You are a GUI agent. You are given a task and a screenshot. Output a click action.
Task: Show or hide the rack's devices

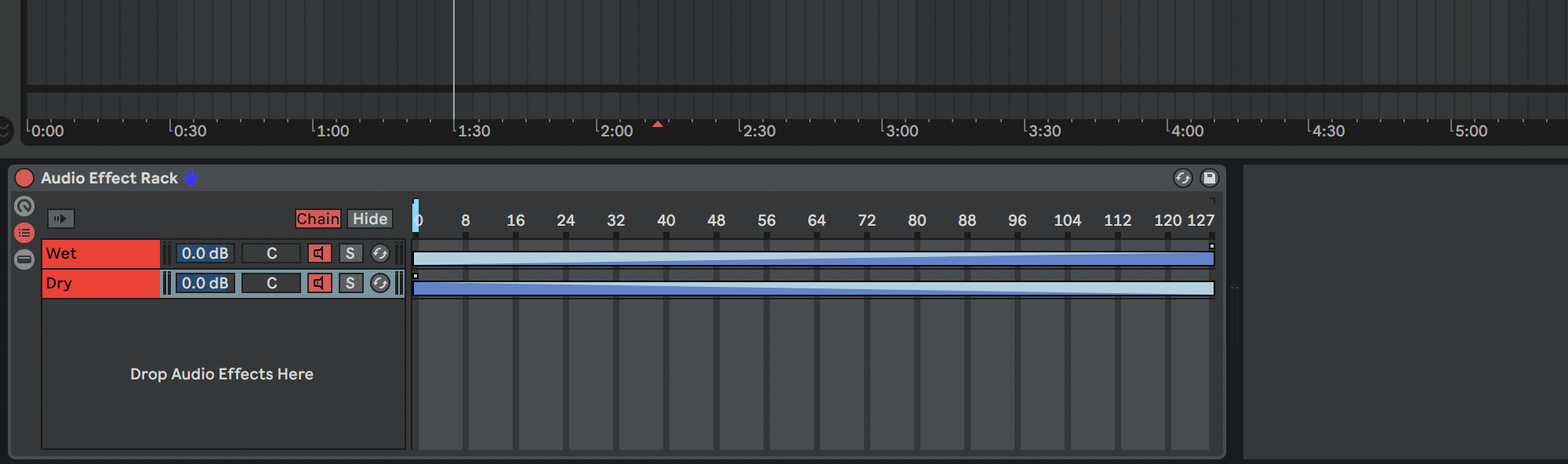24,259
